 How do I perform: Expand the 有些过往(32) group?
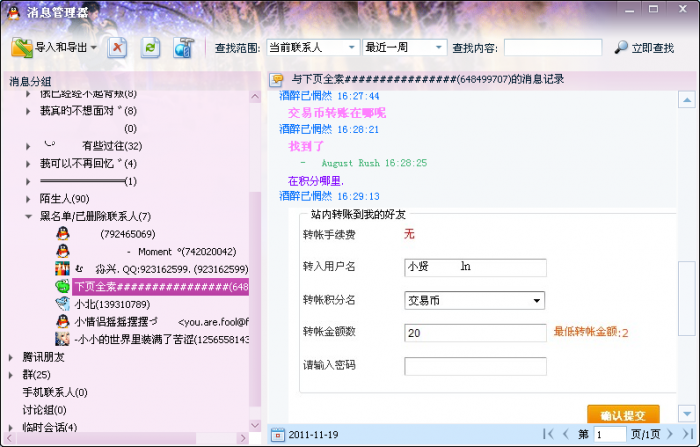pos(28,146)
